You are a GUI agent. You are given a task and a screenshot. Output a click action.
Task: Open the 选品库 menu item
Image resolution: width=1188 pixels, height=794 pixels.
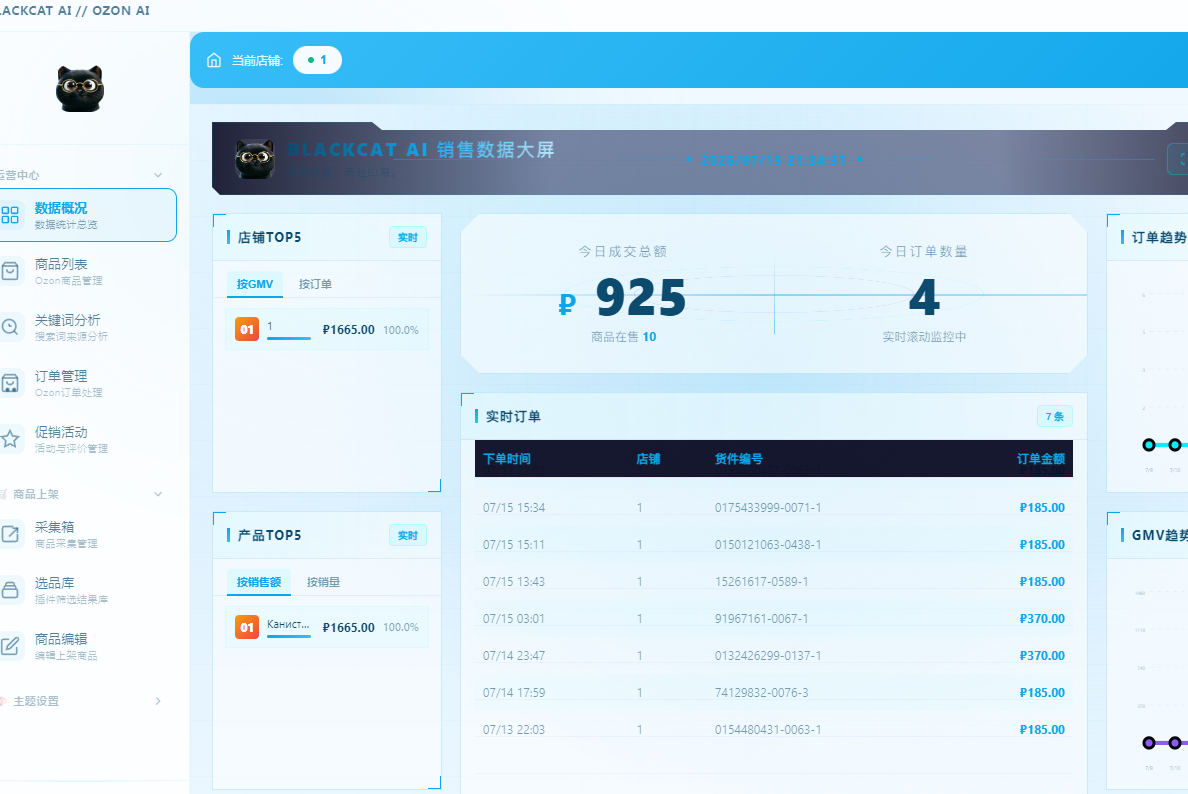tap(88, 590)
